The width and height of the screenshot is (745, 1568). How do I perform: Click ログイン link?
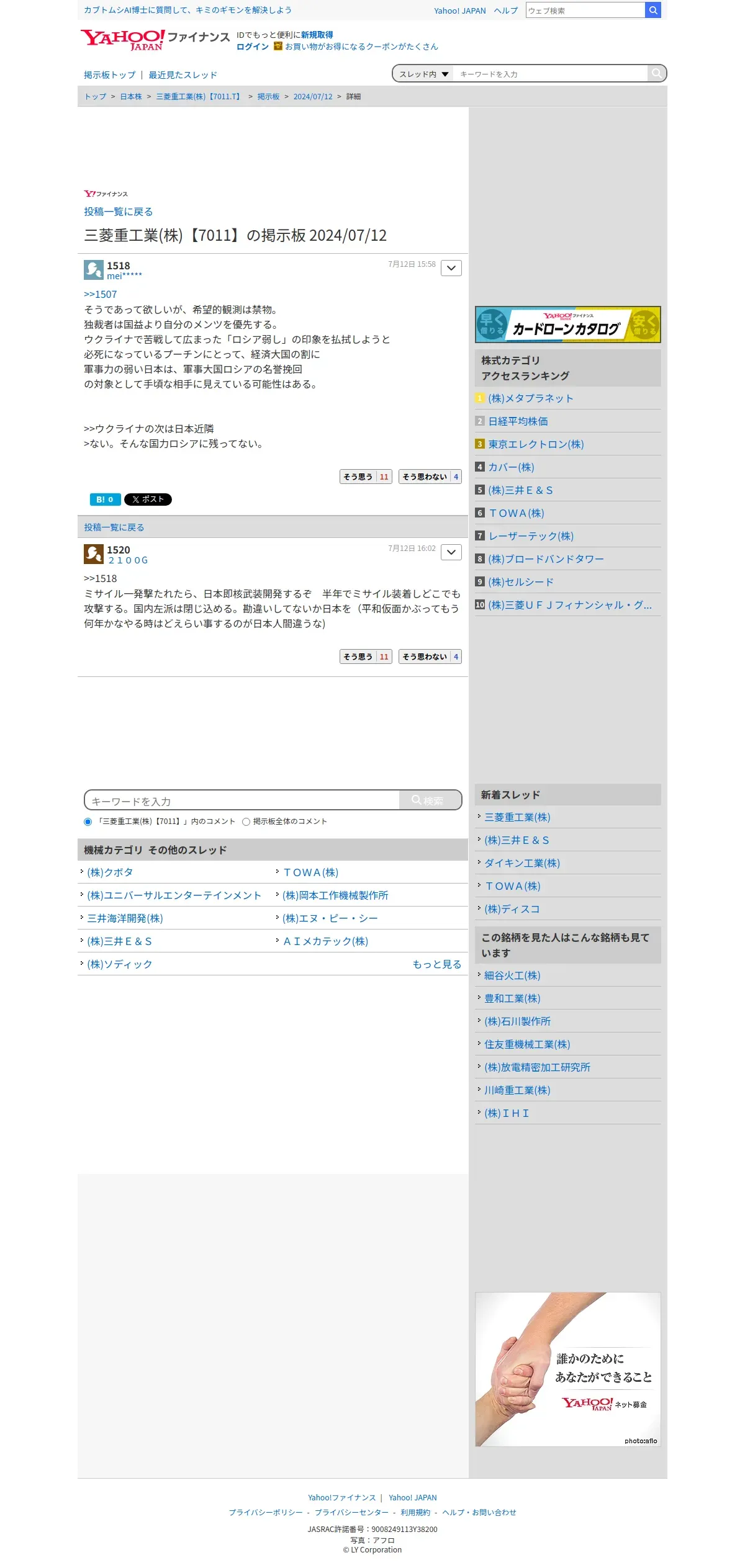[x=253, y=47]
